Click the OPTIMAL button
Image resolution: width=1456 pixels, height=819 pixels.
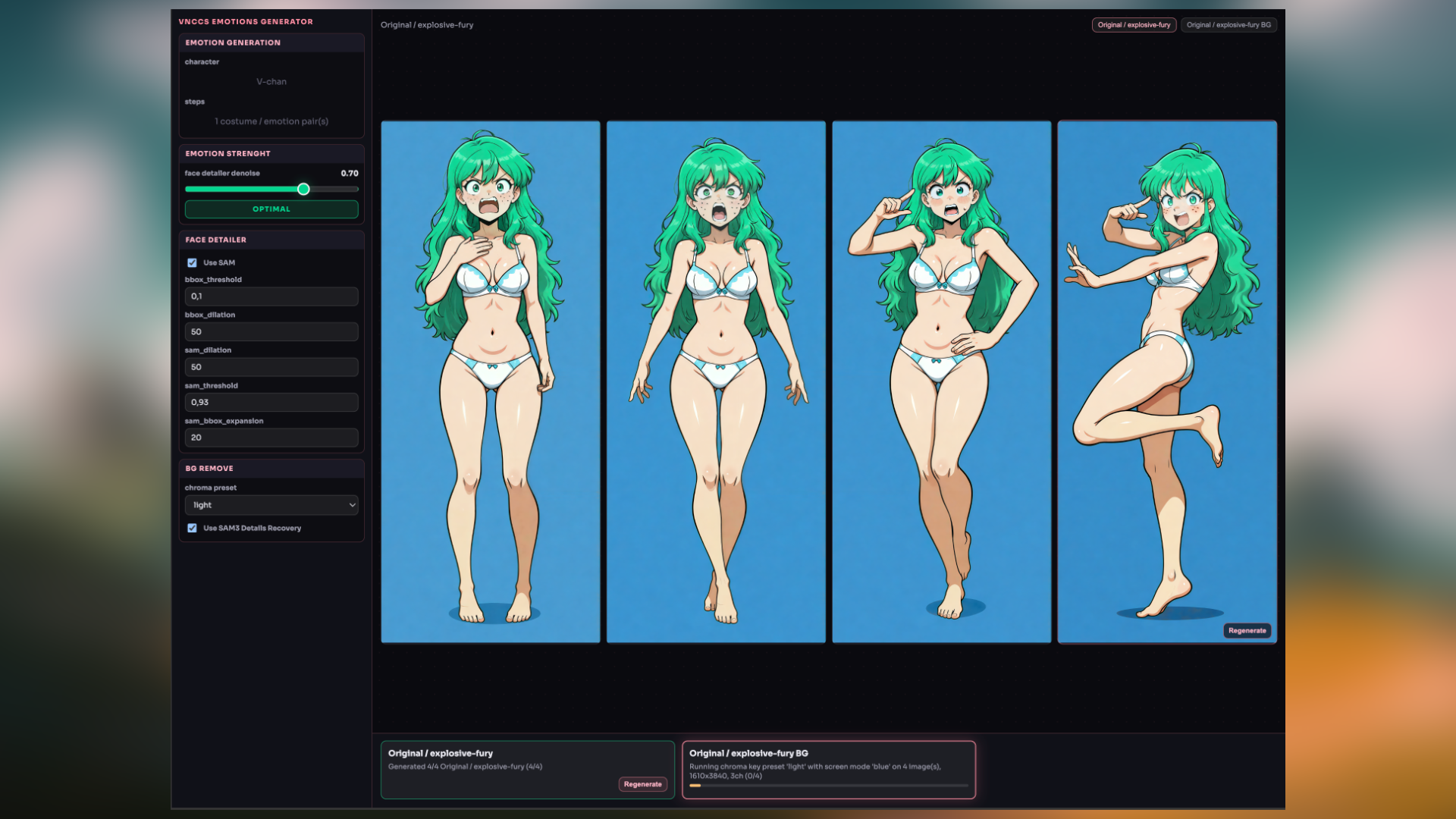(x=271, y=209)
